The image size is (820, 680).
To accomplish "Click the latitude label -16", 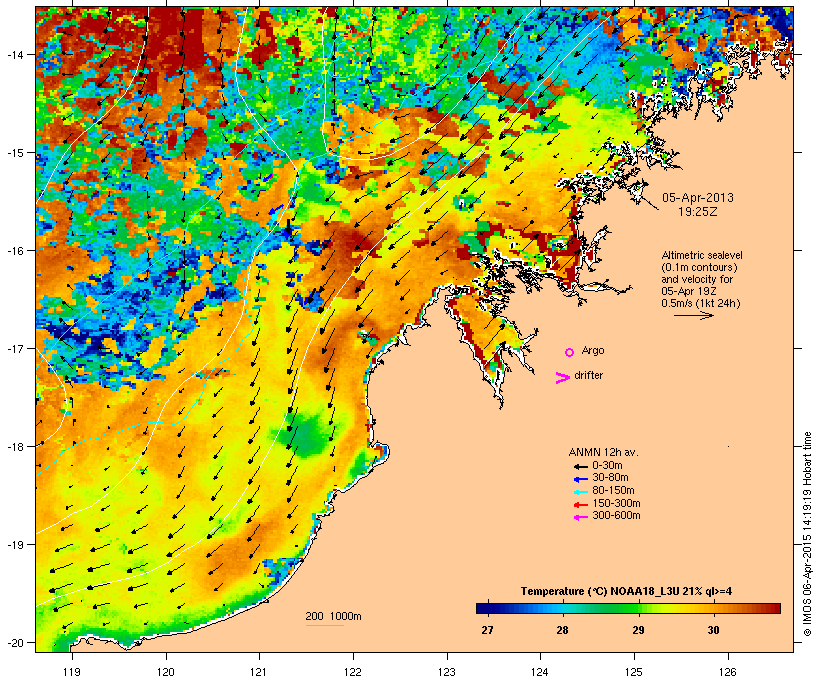I will (14, 251).
